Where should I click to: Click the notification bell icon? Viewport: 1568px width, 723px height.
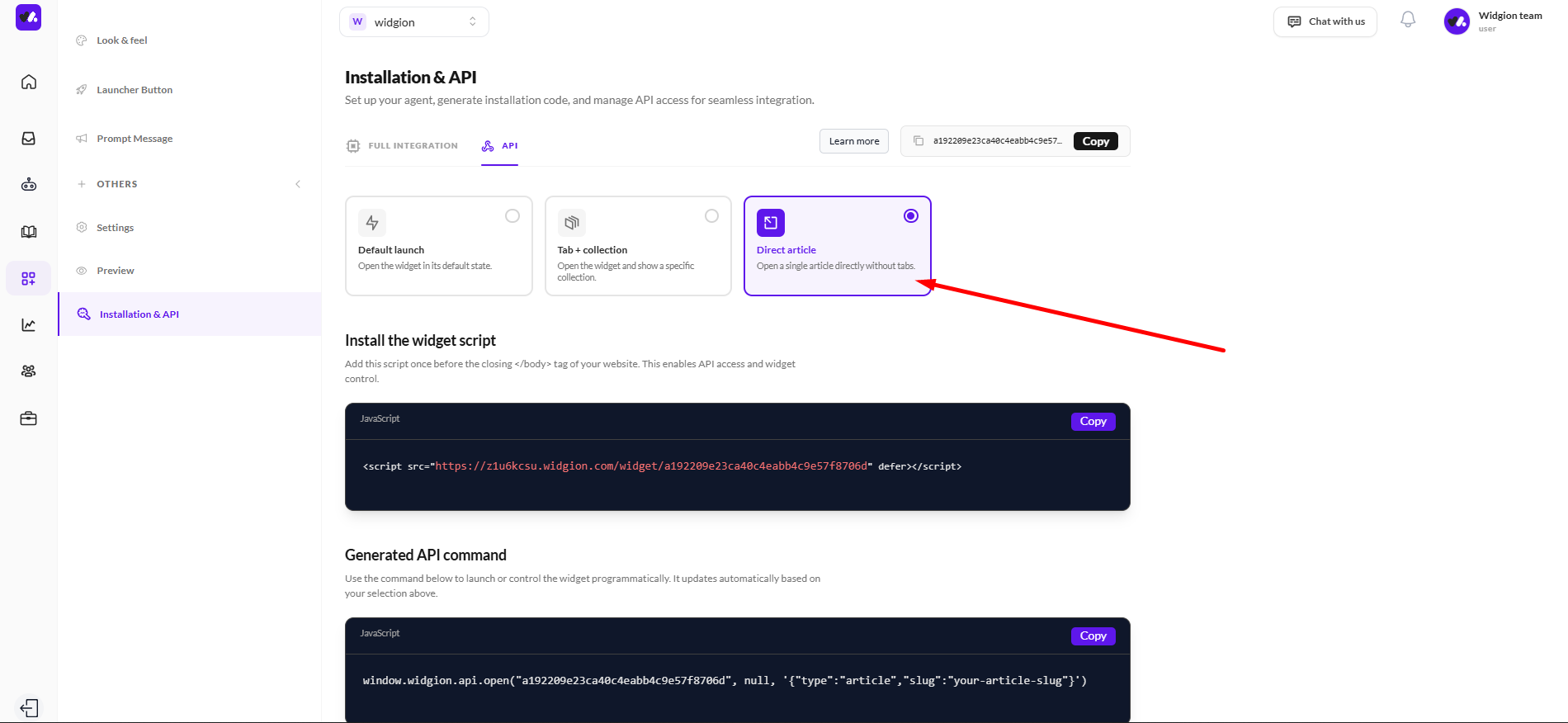[x=1408, y=21]
